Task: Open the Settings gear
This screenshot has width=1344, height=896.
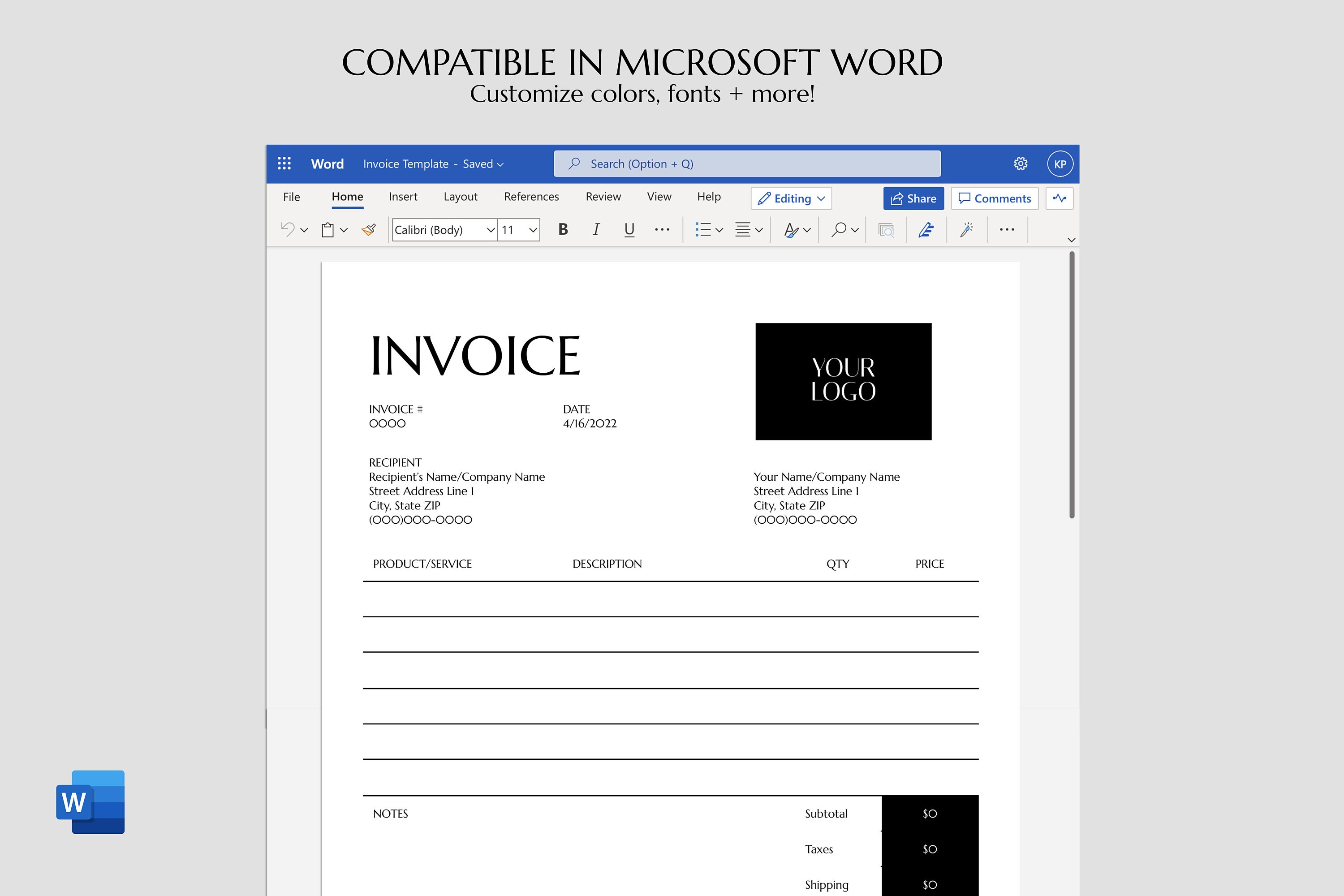Action: click(x=1021, y=164)
